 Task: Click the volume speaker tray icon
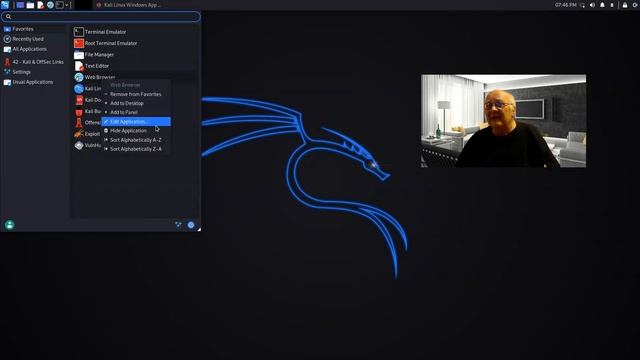pos(592,5)
